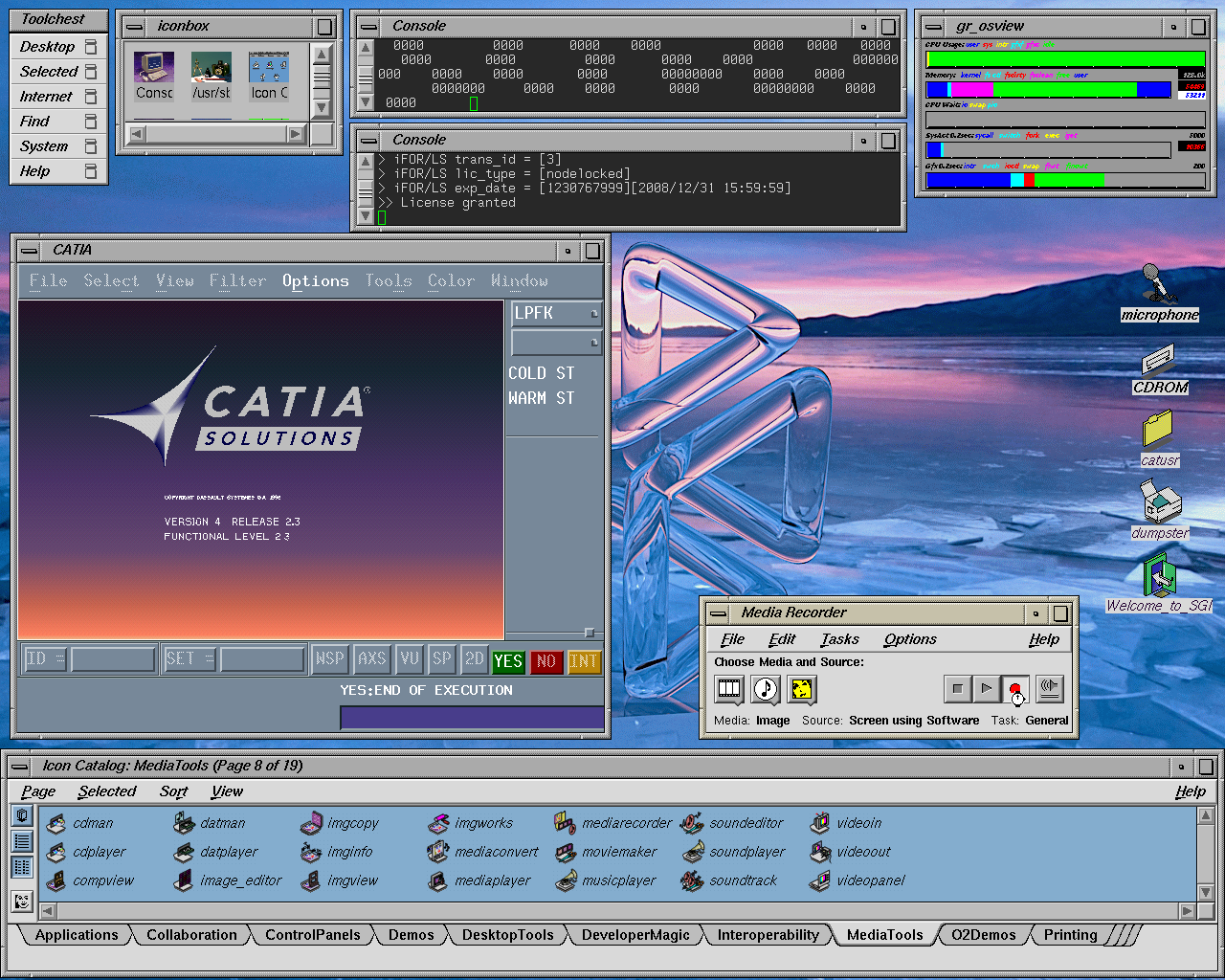The image size is (1225, 980).
Task: Click the green YES button in CATIA
Action: point(507,660)
